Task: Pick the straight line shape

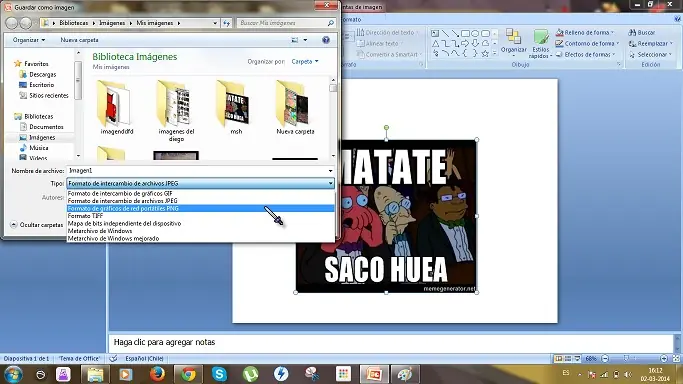Action: [445, 33]
